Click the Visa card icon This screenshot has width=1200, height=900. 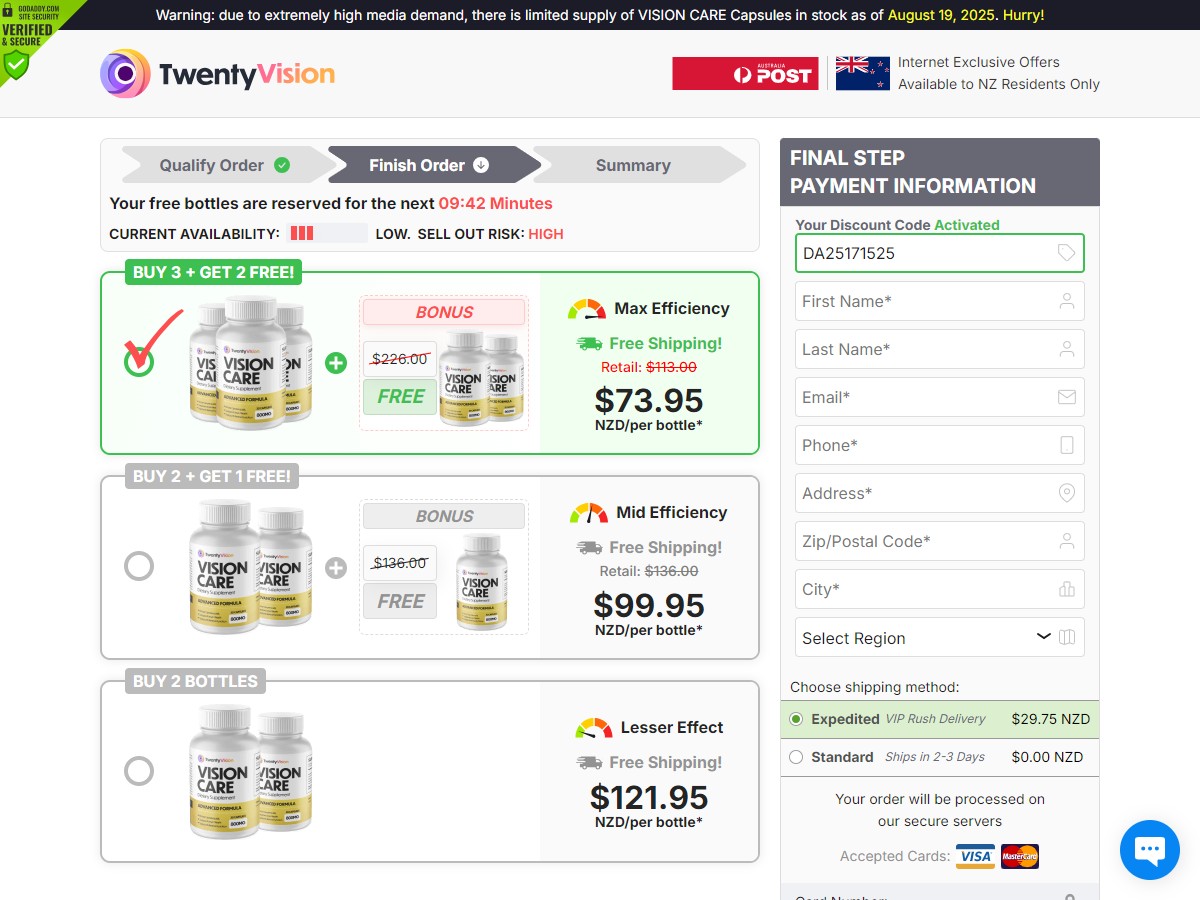pos(975,856)
